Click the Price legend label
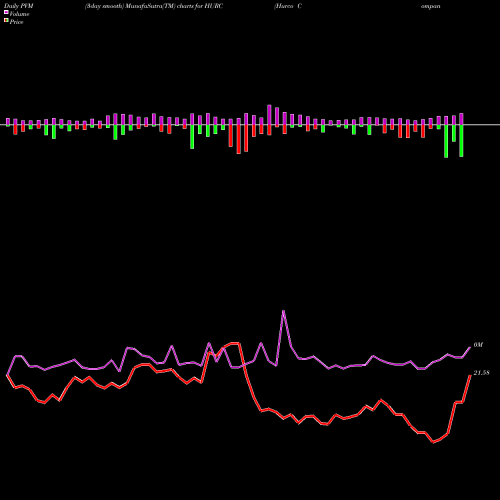Image resolution: width=500 pixels, height=500 pixels. pyautogui.click(x=16, y=22)
